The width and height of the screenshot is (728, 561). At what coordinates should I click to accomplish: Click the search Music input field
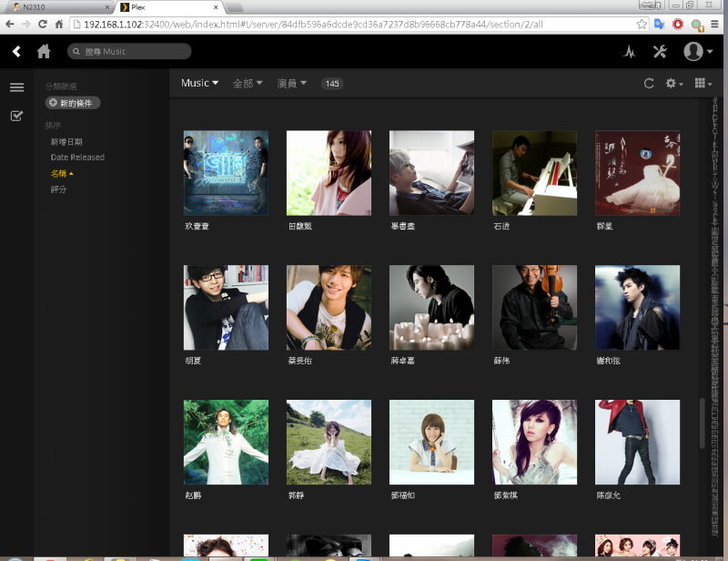click(x=130, y=51)
